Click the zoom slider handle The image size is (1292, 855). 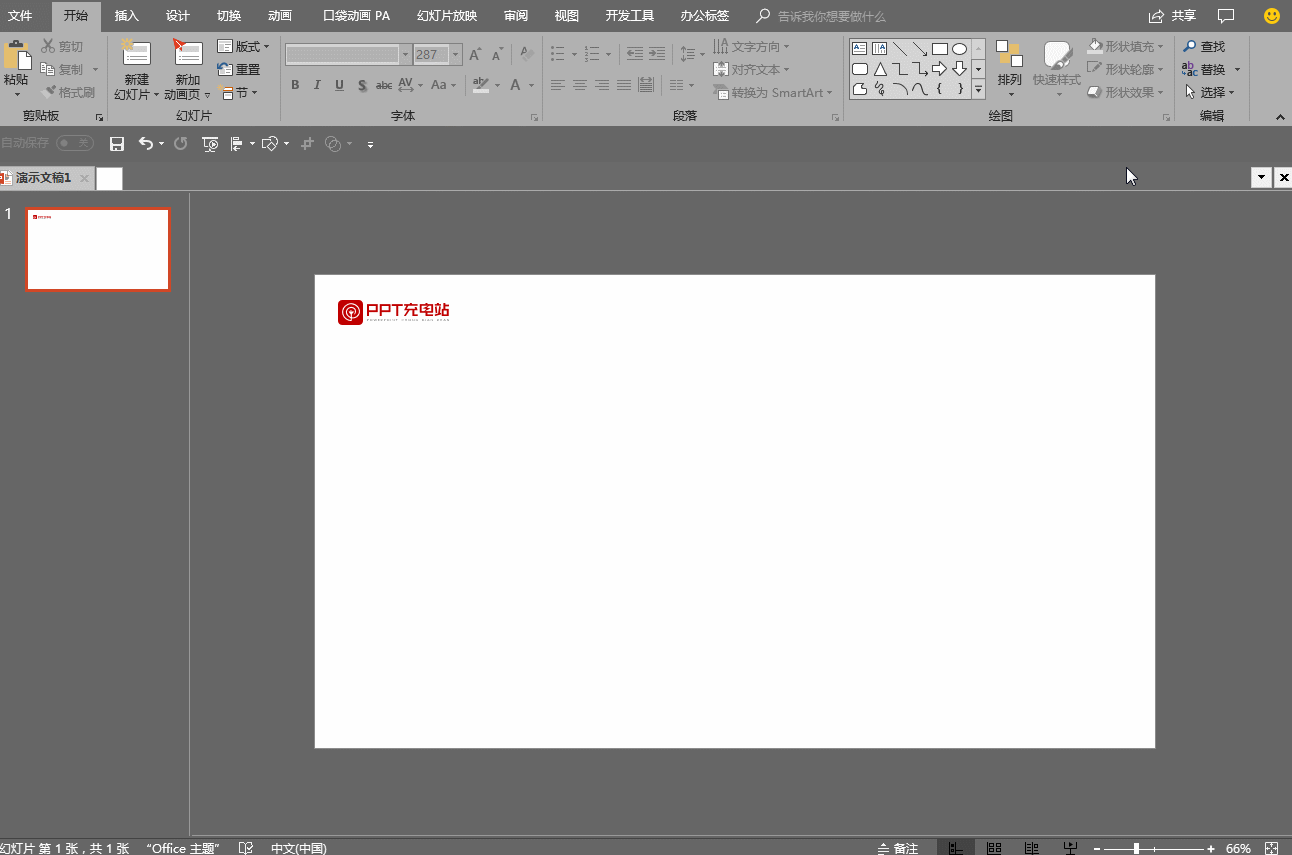(x=1136, y=848)
